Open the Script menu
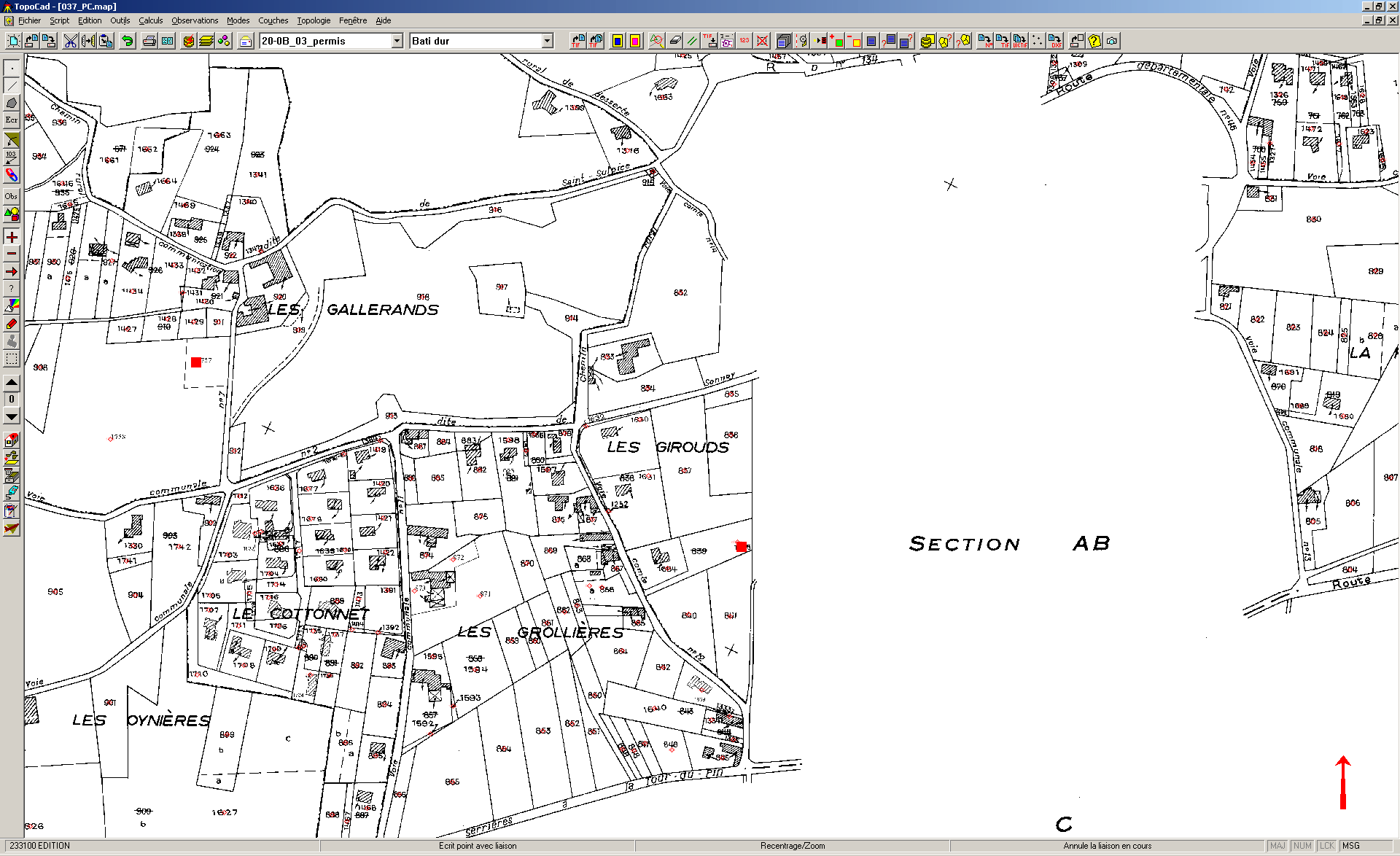Image resolution: width=1400 pixels, height=856 pixels. point(59,20)
